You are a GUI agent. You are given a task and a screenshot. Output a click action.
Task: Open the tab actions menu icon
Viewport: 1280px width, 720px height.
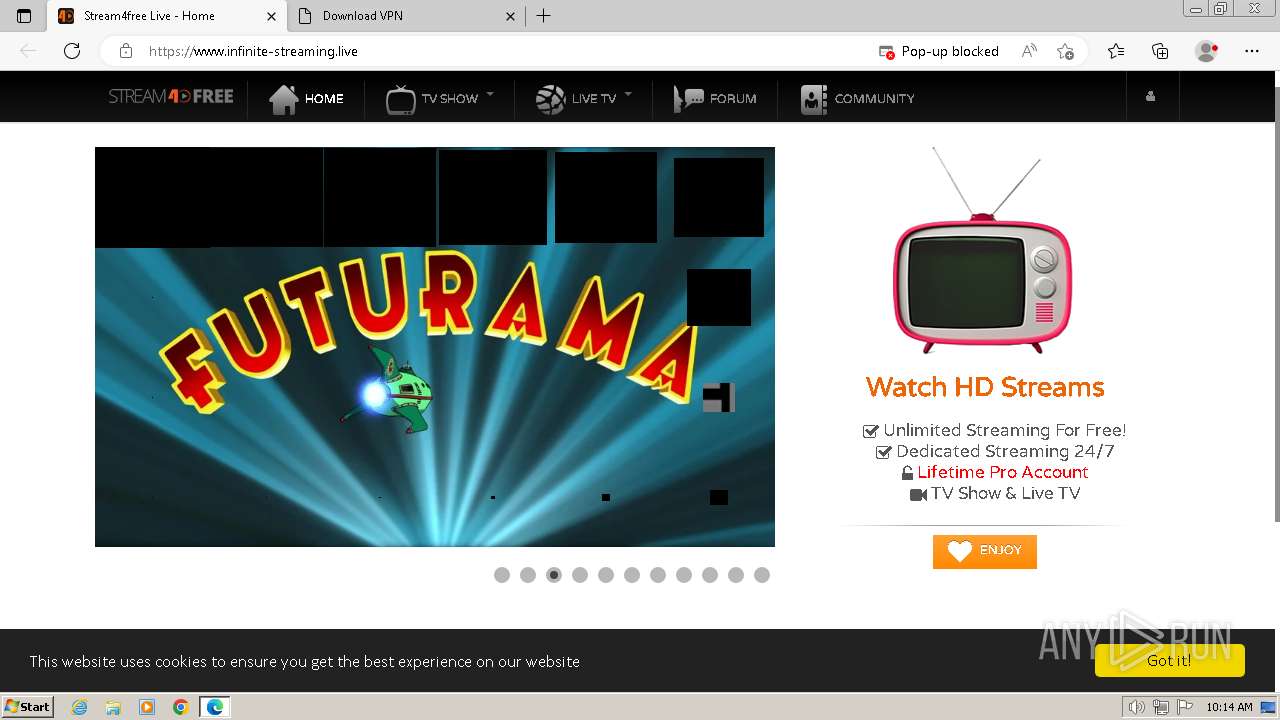(x=24, y=16)
